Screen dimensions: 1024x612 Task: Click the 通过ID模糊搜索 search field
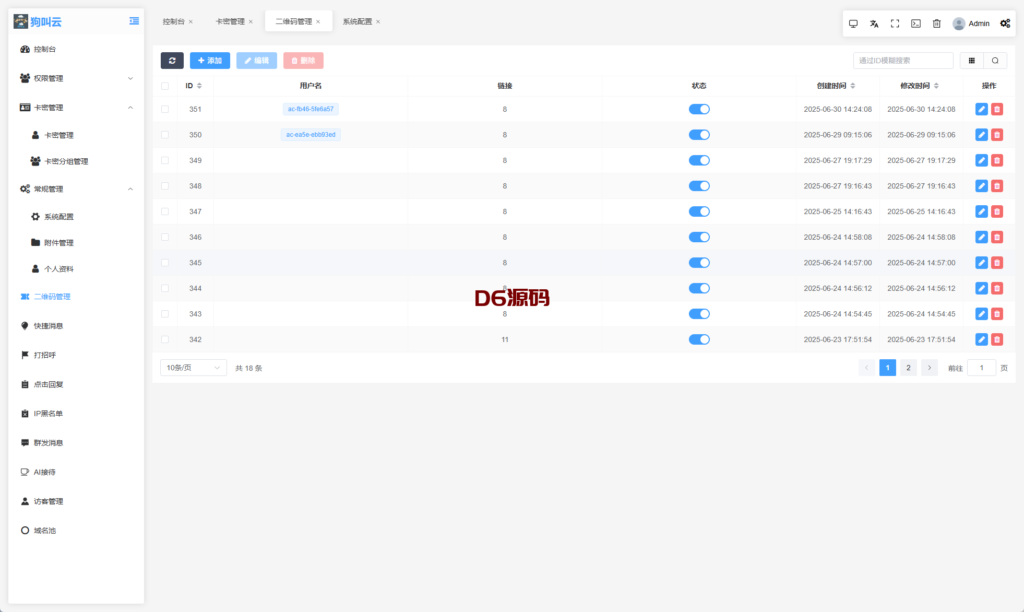pos(902,61)
